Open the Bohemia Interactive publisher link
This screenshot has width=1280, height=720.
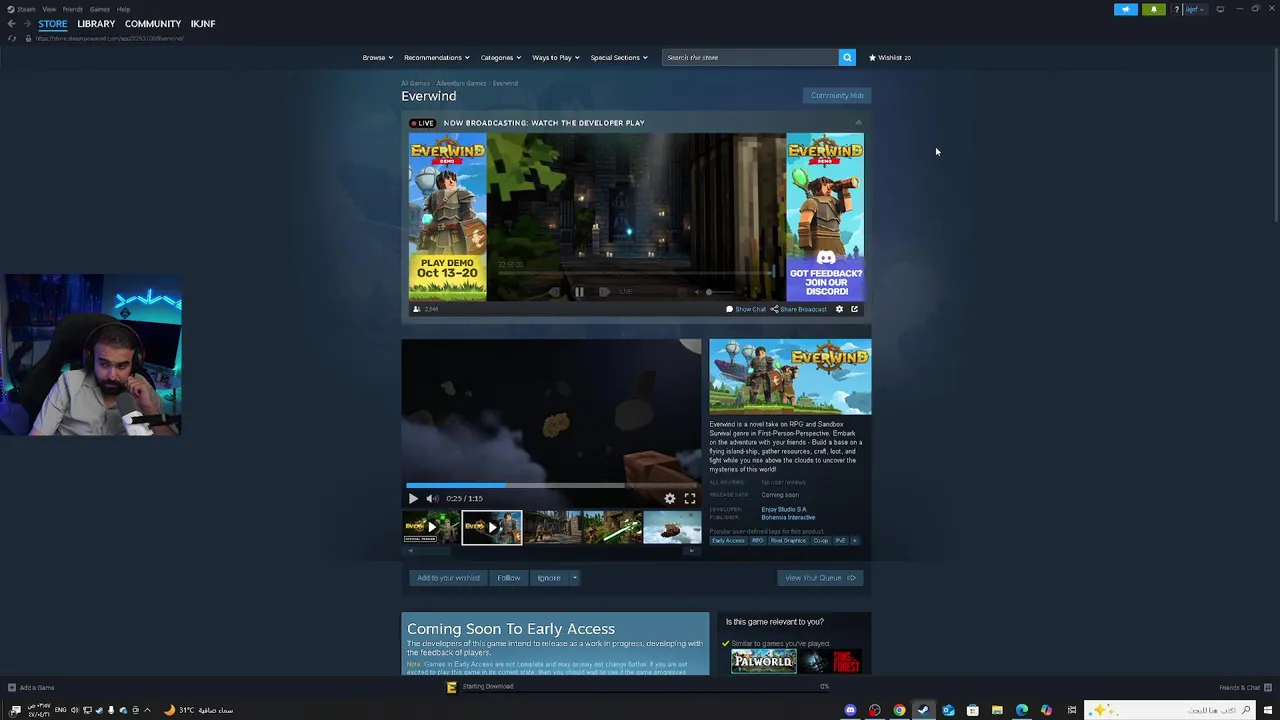pos(788,518)
